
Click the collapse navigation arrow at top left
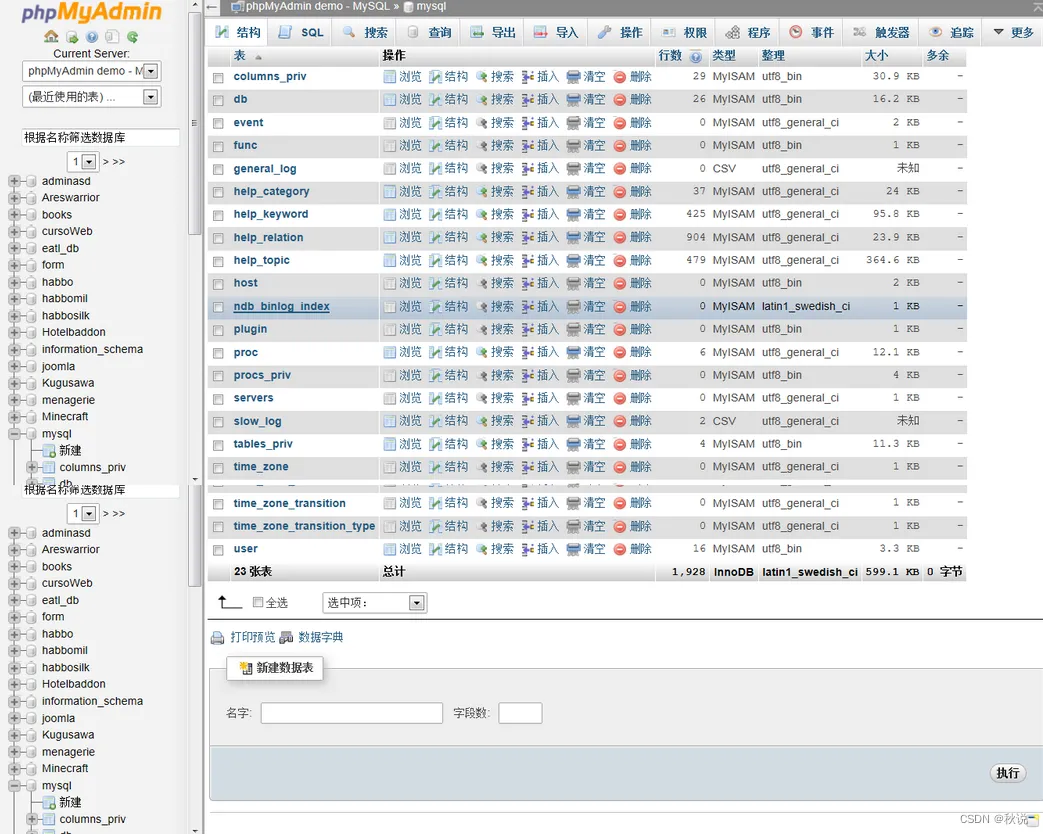212,7
